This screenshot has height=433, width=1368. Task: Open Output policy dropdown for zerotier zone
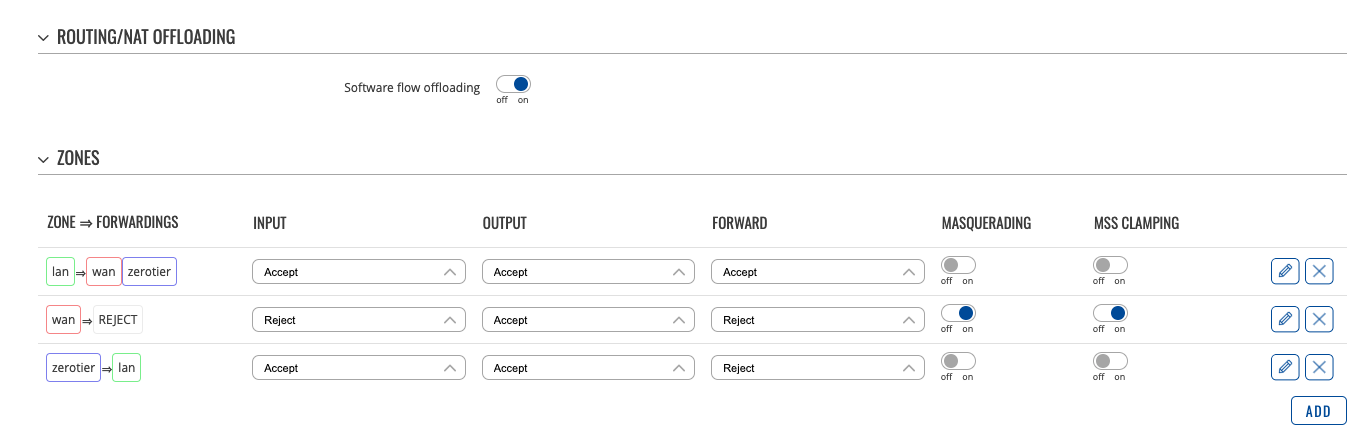pyautogui.click(x=588, y=368)
